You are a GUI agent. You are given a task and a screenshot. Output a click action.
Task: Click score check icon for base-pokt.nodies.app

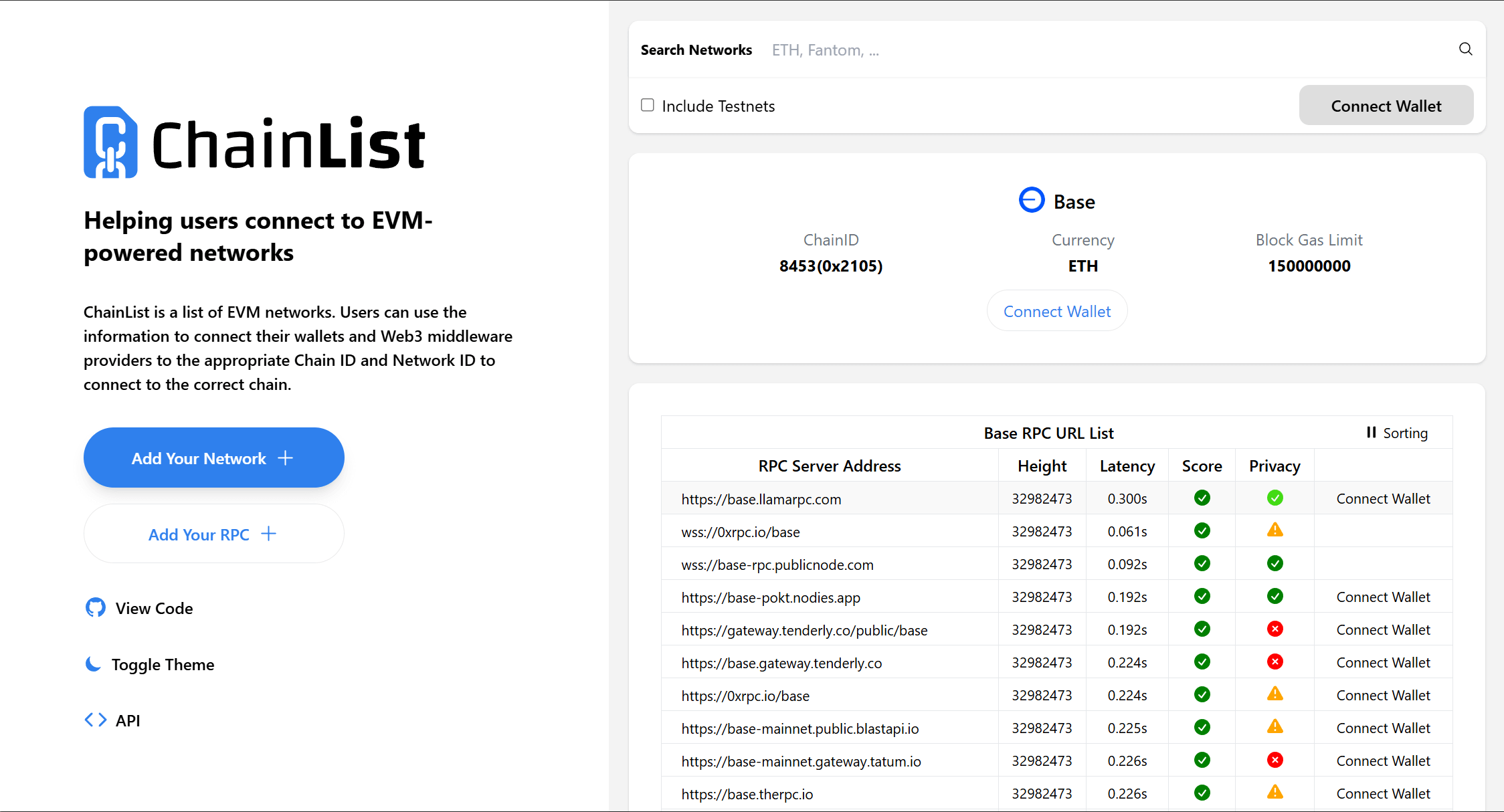pos(1202,596)
